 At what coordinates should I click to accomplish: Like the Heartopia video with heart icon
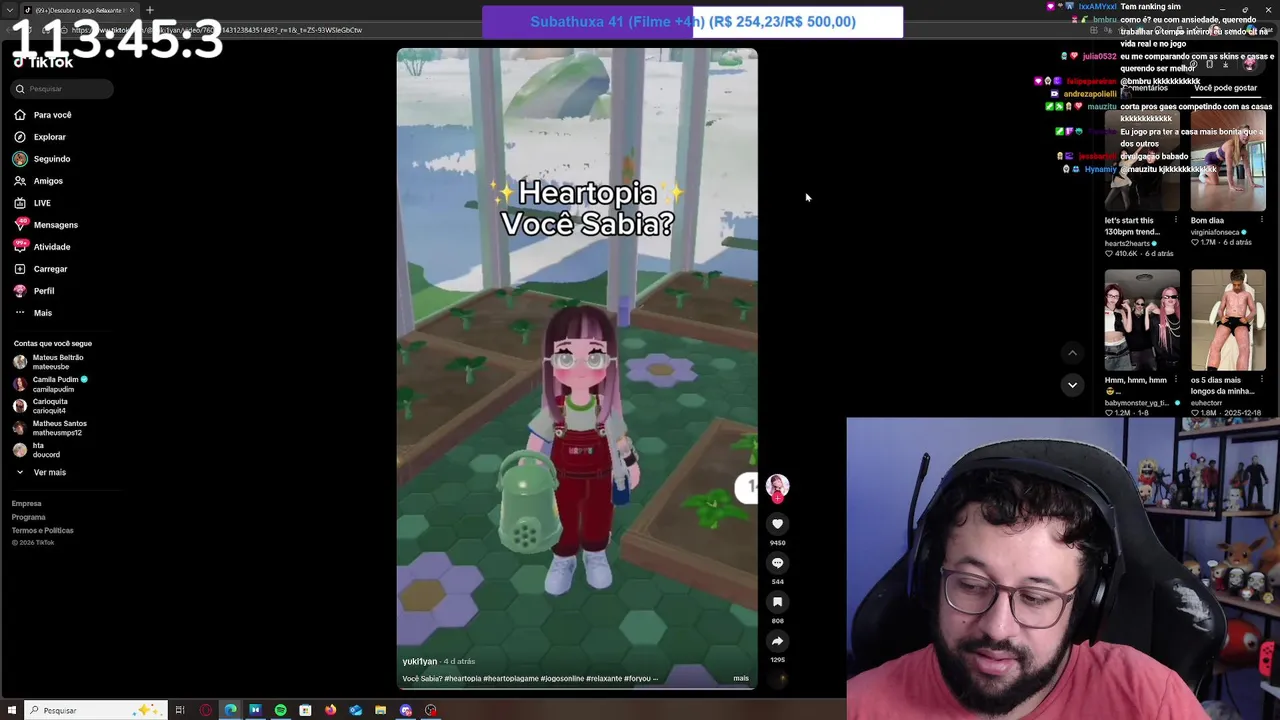tap(777, 524)
